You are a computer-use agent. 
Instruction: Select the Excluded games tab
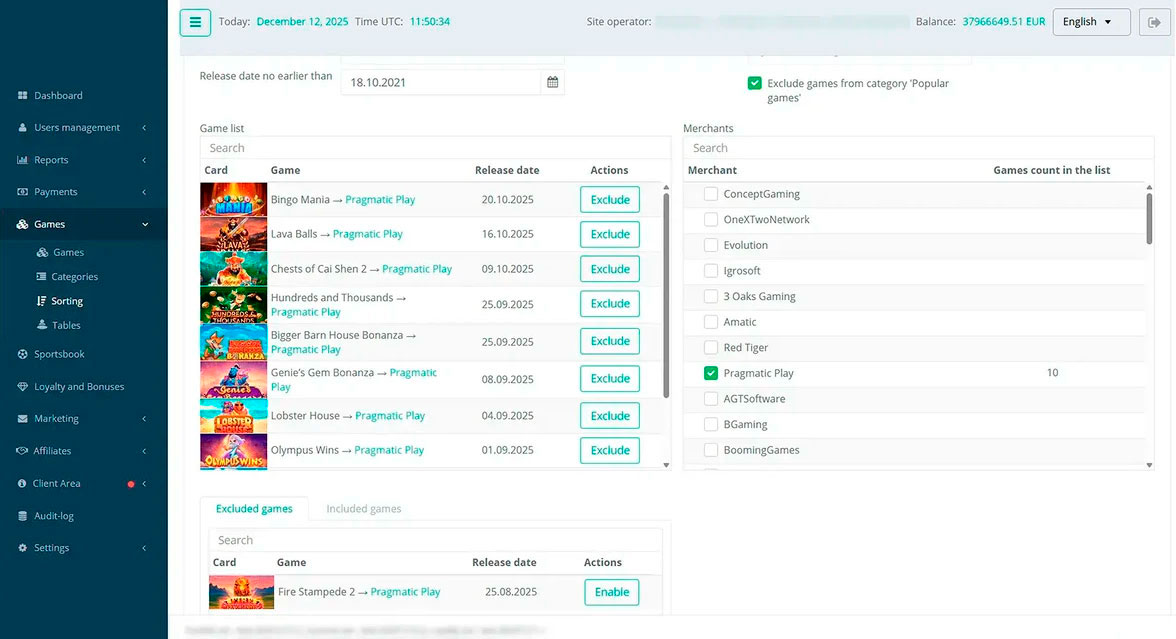tap(254, 508)
